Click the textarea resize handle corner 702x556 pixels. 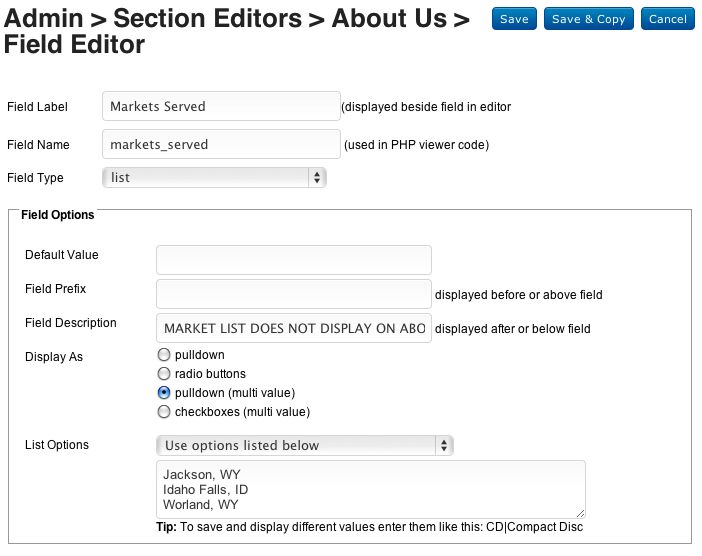tap(580, 512)
